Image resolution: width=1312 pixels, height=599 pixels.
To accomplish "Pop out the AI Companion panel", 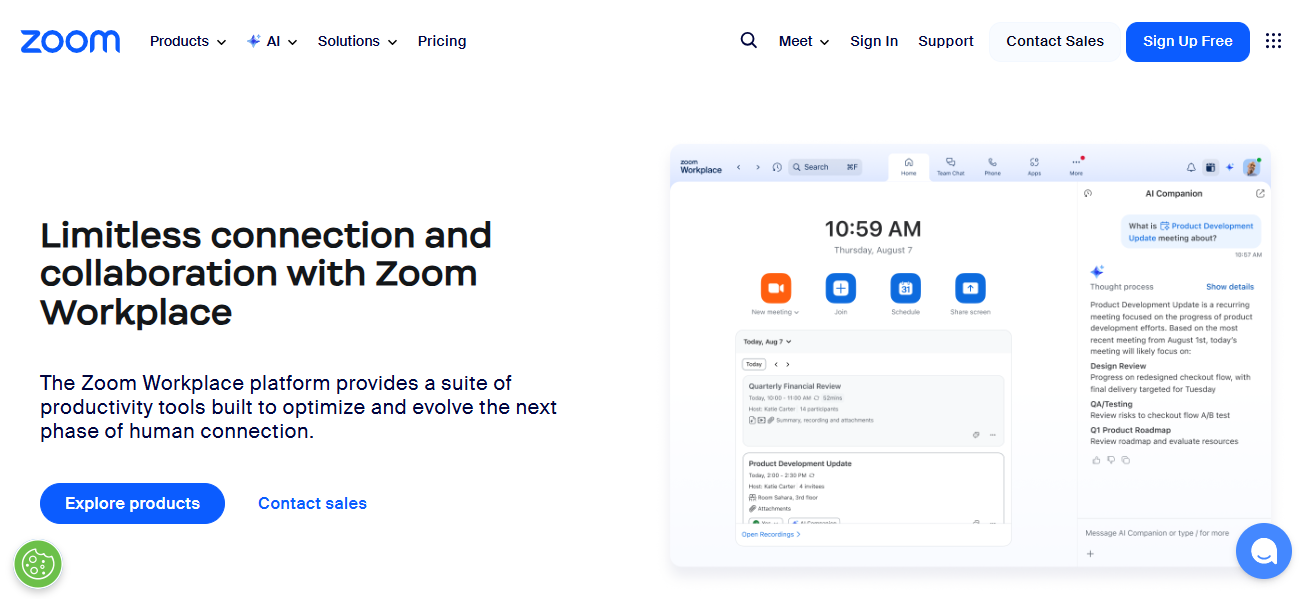I will tap(1260, 194).
